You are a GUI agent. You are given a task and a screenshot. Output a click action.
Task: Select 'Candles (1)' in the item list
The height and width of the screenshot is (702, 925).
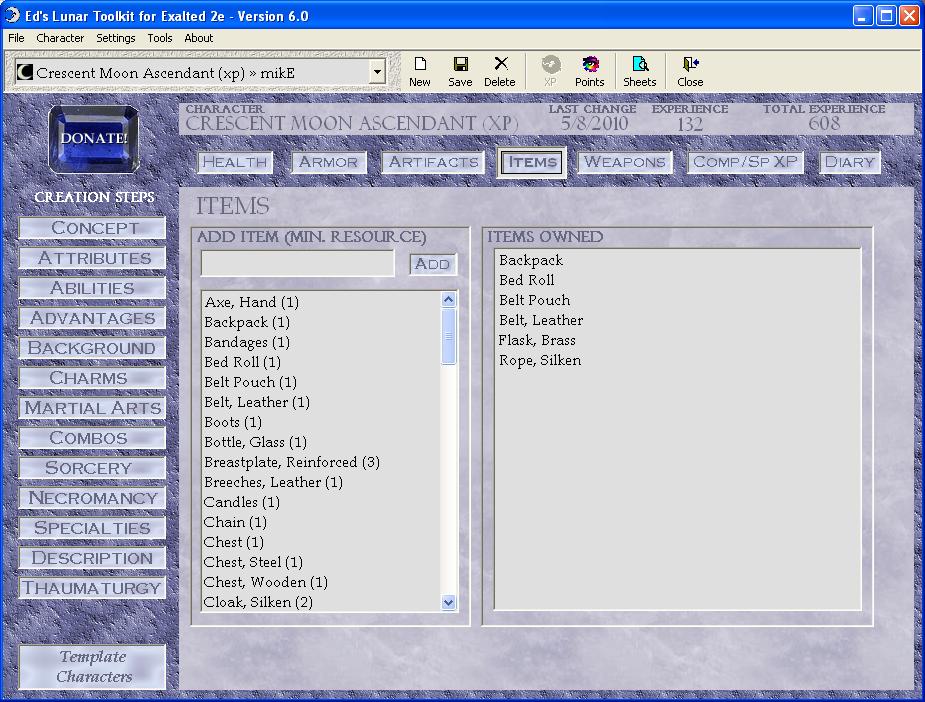(242, 503)
